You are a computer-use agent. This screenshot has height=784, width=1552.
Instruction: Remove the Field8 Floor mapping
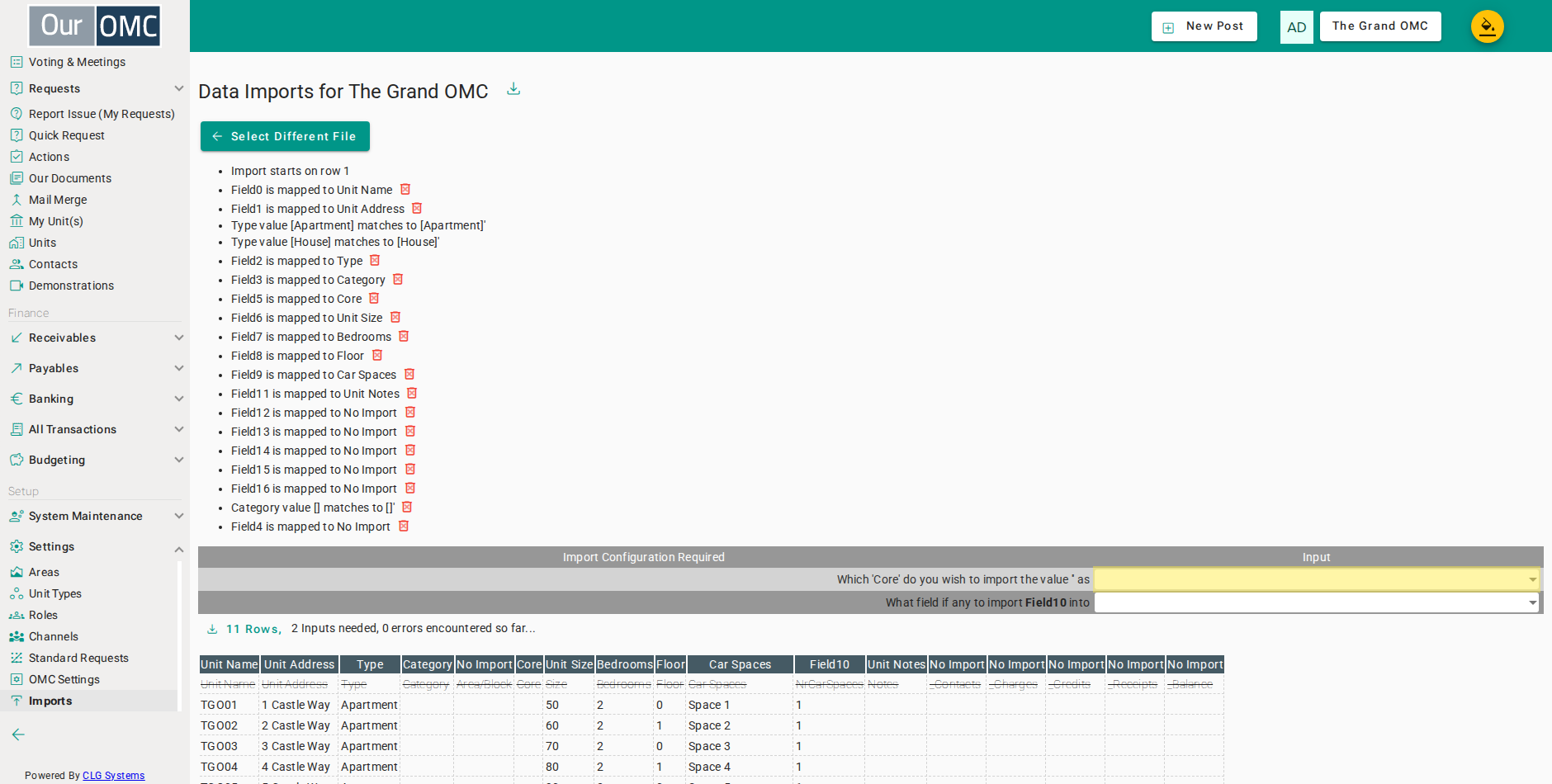point(377,356)
